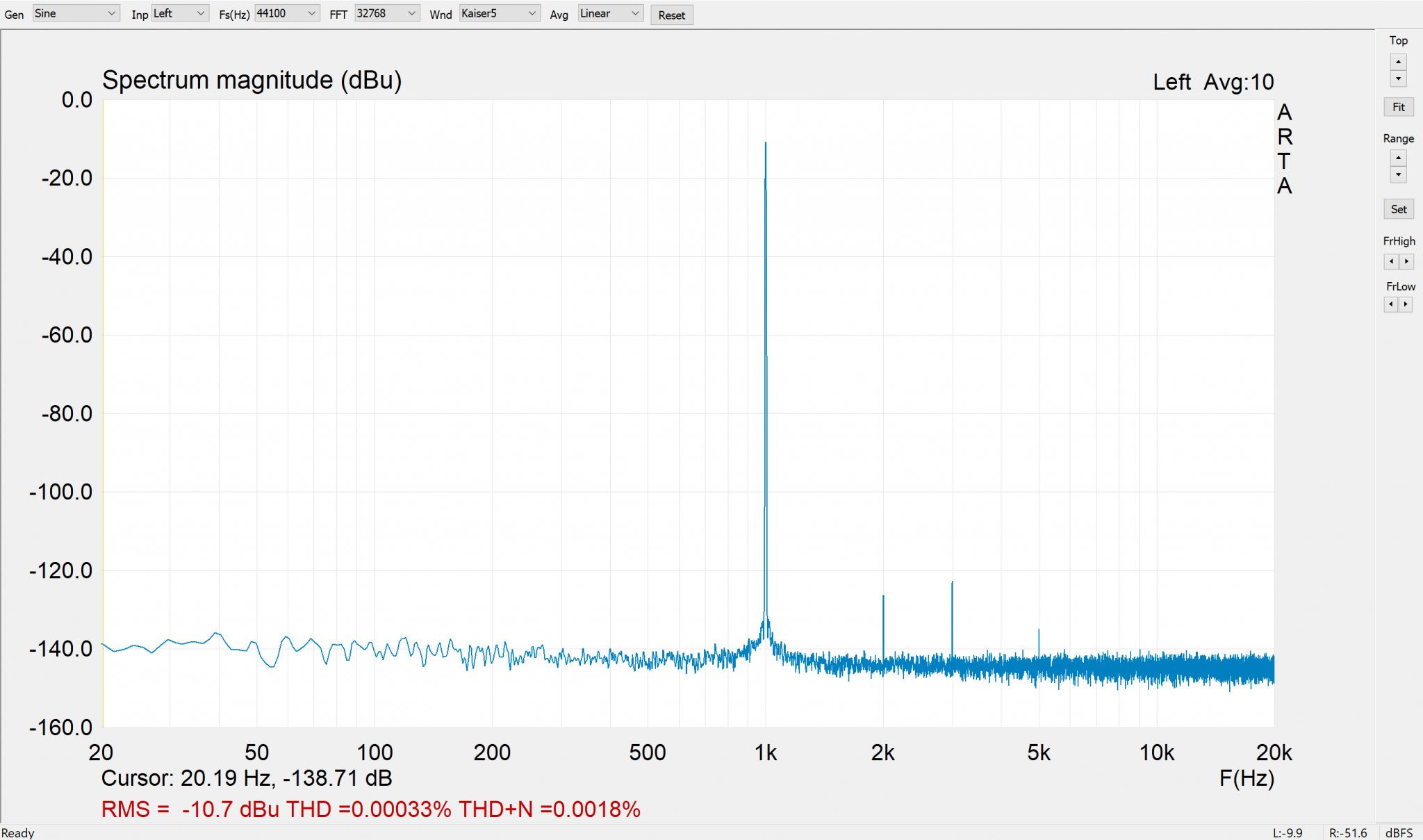Click the Fit button
1423x840 pixels.
pyautogui.click(x=1398, y=107)
